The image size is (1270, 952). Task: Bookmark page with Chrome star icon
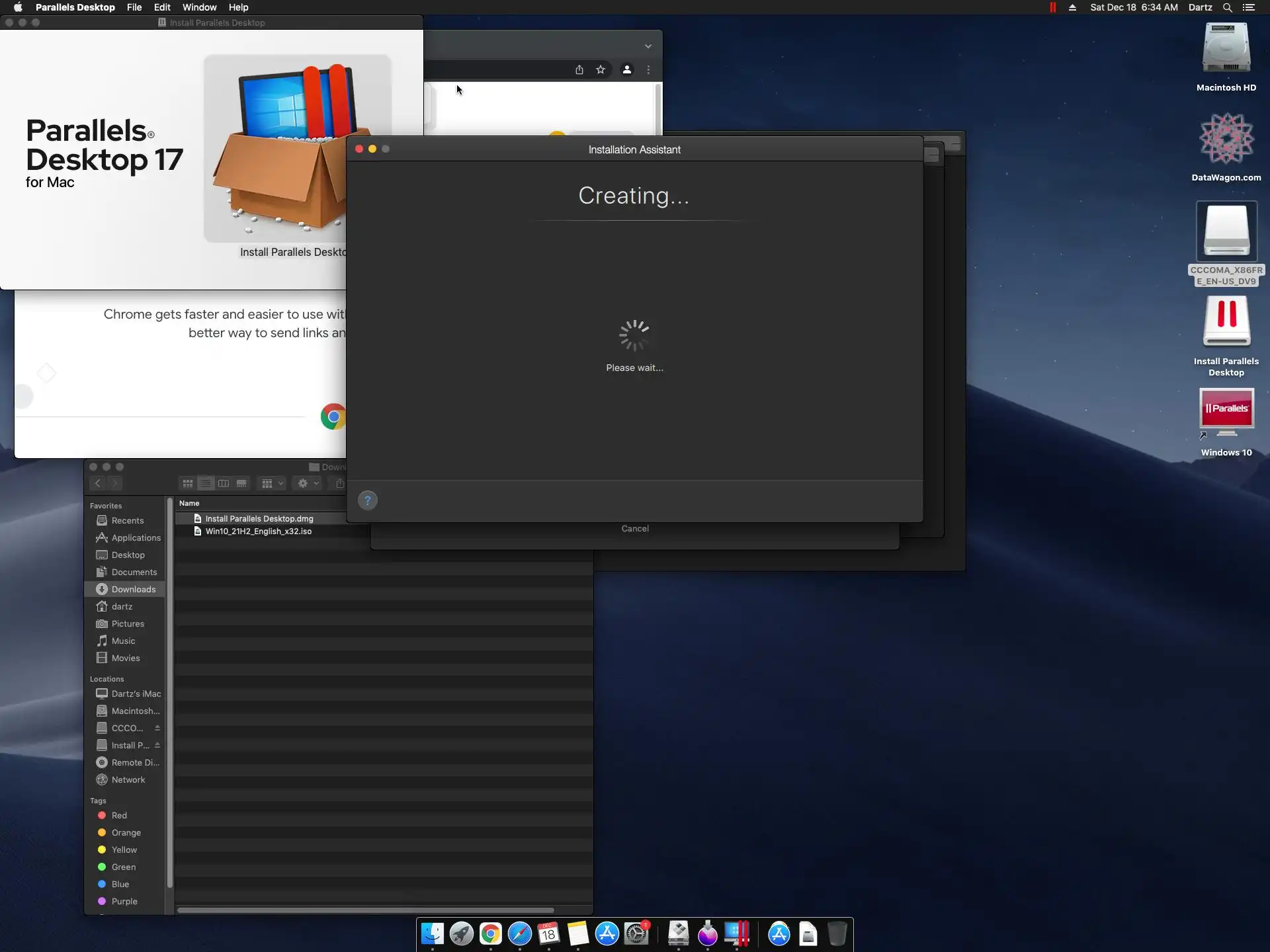point(601,69)
